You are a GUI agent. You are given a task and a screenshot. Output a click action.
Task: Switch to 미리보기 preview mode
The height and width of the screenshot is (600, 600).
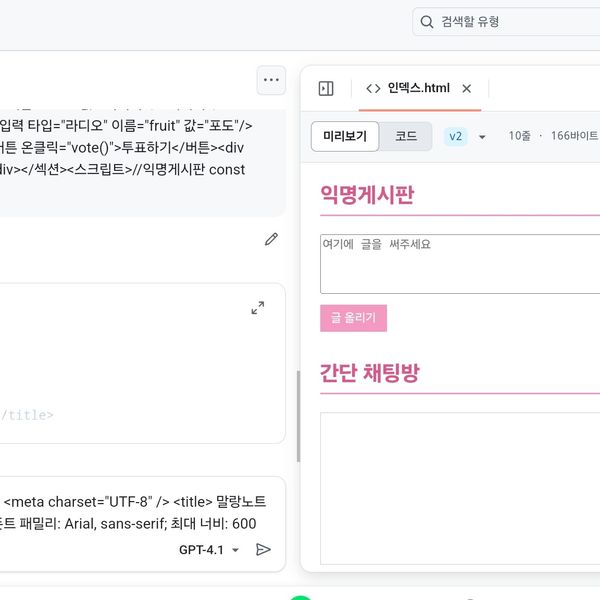coord(345,136)
